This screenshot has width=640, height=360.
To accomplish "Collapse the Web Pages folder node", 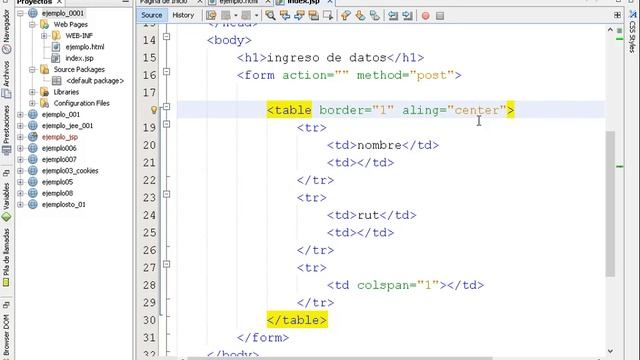I will [32, 24].
